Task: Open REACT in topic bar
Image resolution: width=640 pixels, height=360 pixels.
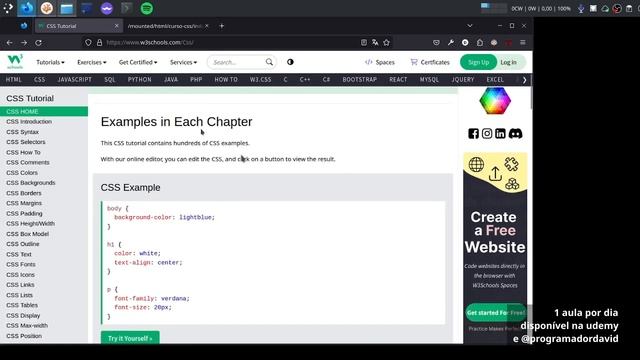Action: (x=398, y=80)
